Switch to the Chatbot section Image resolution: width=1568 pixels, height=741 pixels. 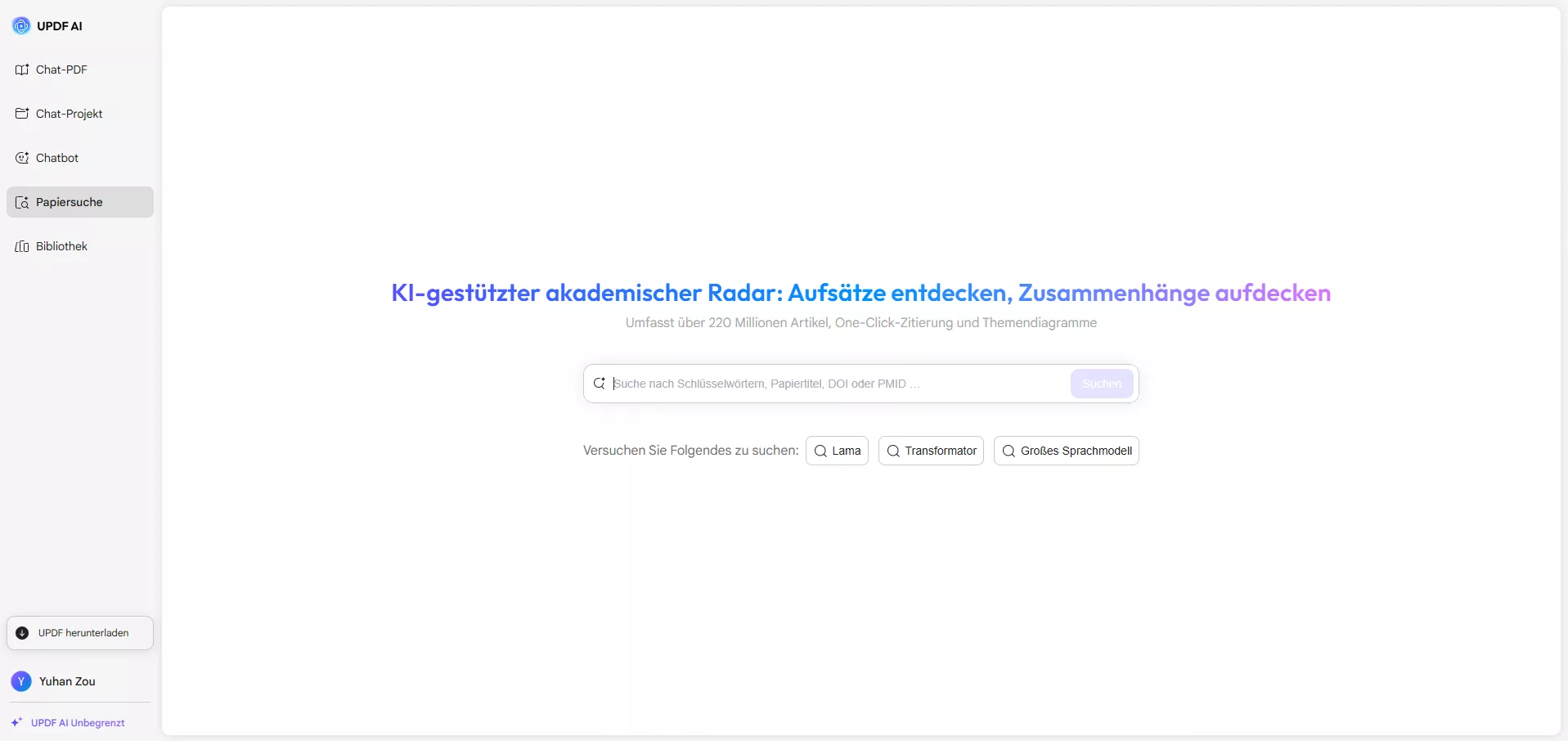80,158
